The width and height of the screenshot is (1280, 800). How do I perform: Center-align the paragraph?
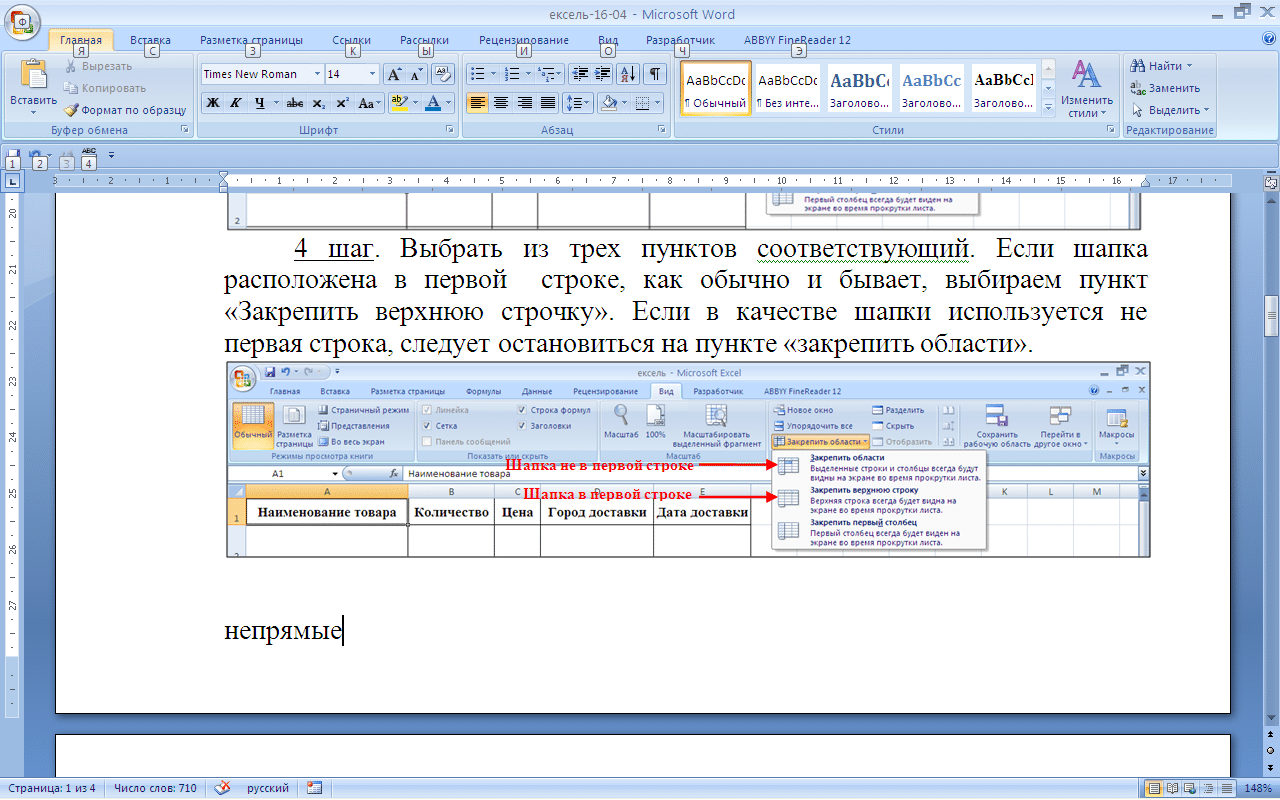click(501, 102)
